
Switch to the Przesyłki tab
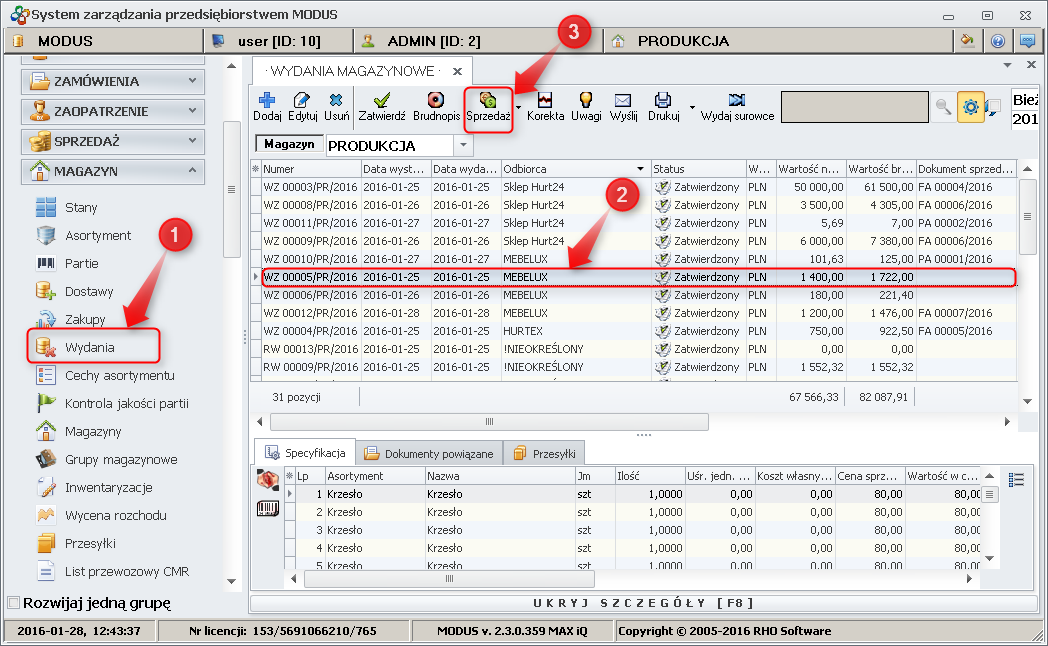[x=546, y=453]
